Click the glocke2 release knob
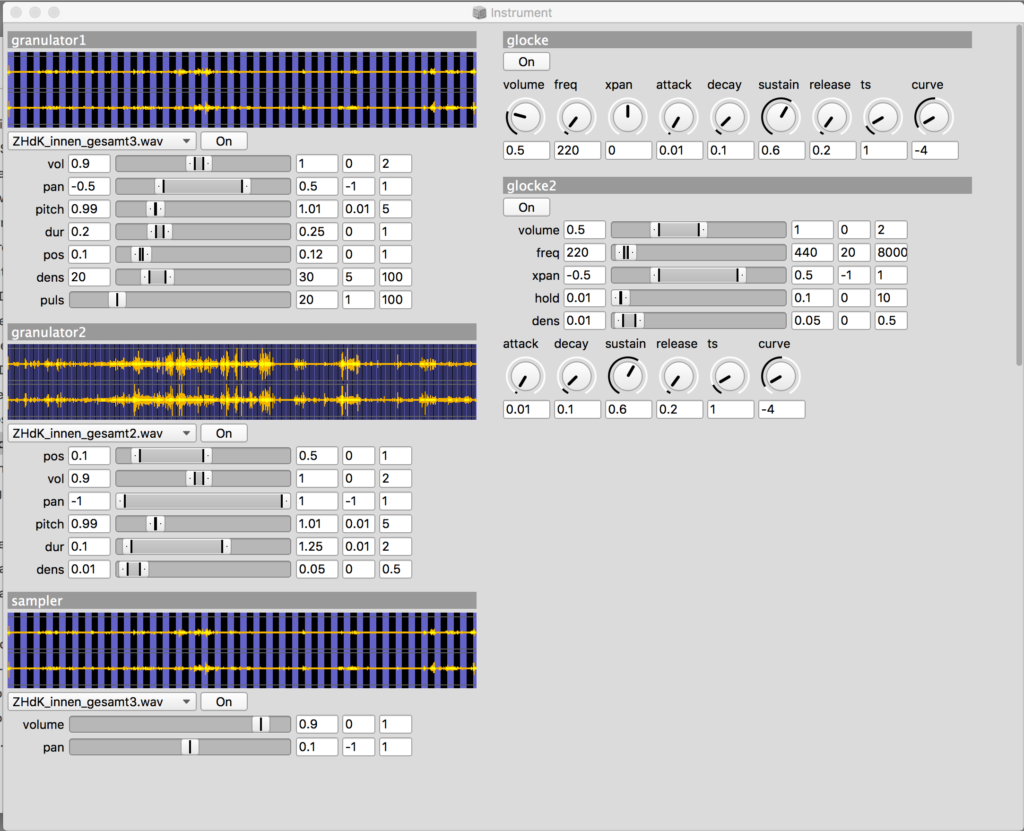 coord(677,376)
